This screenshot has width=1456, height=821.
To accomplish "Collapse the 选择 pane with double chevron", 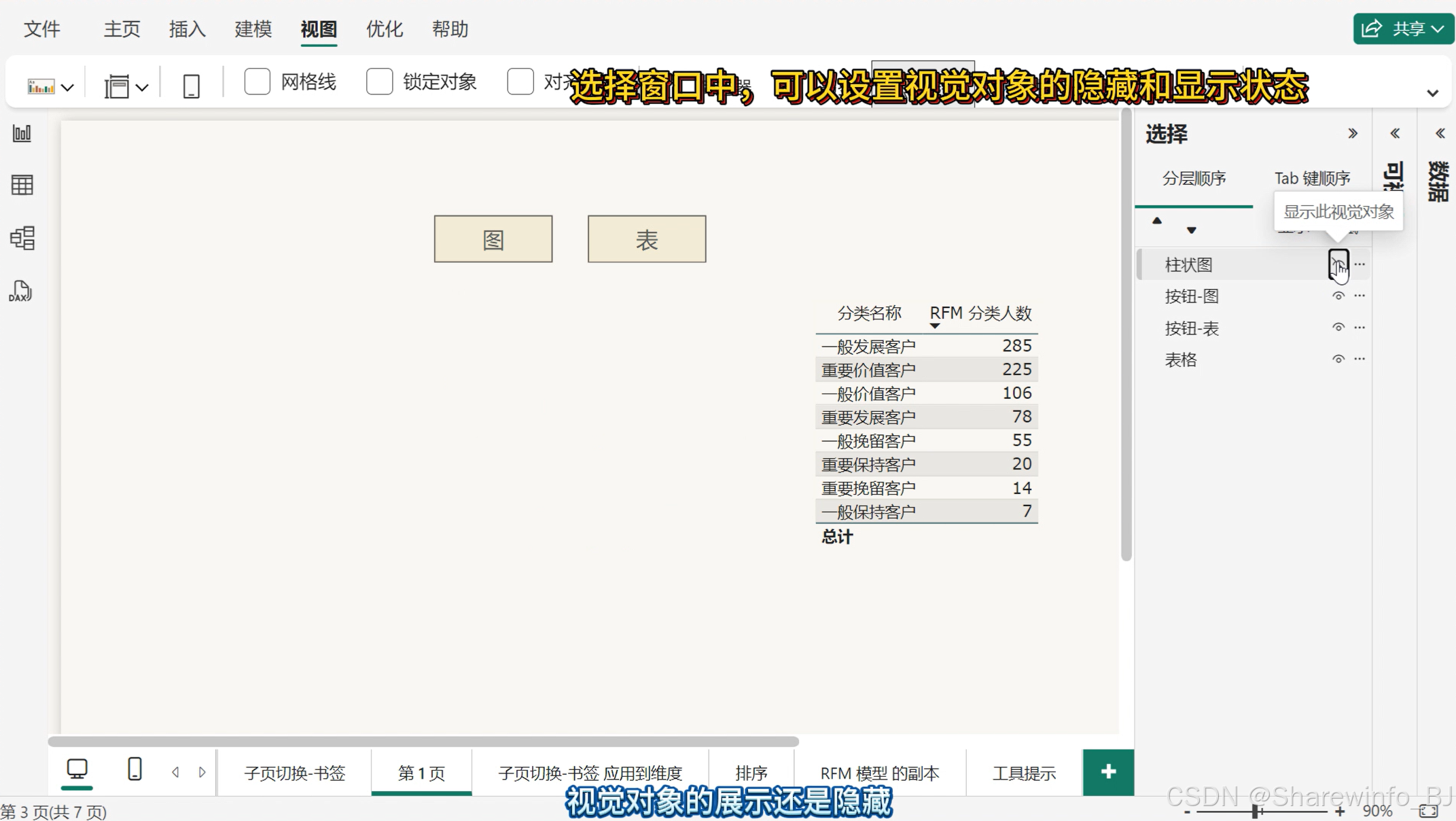I will (1353, 133).
